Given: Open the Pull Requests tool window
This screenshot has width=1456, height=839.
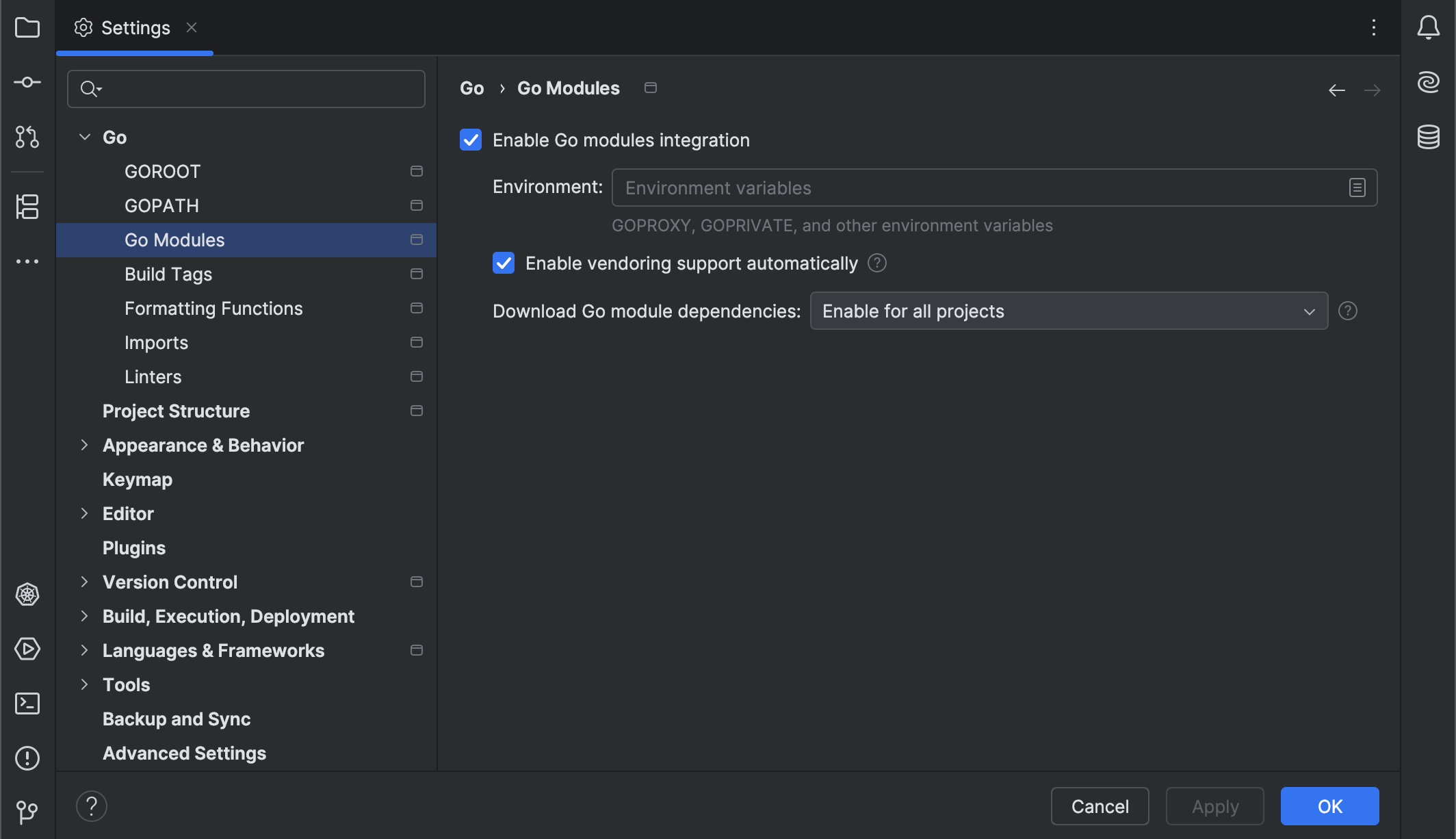Looking at the screenshot, I should (x=27, y=137).
